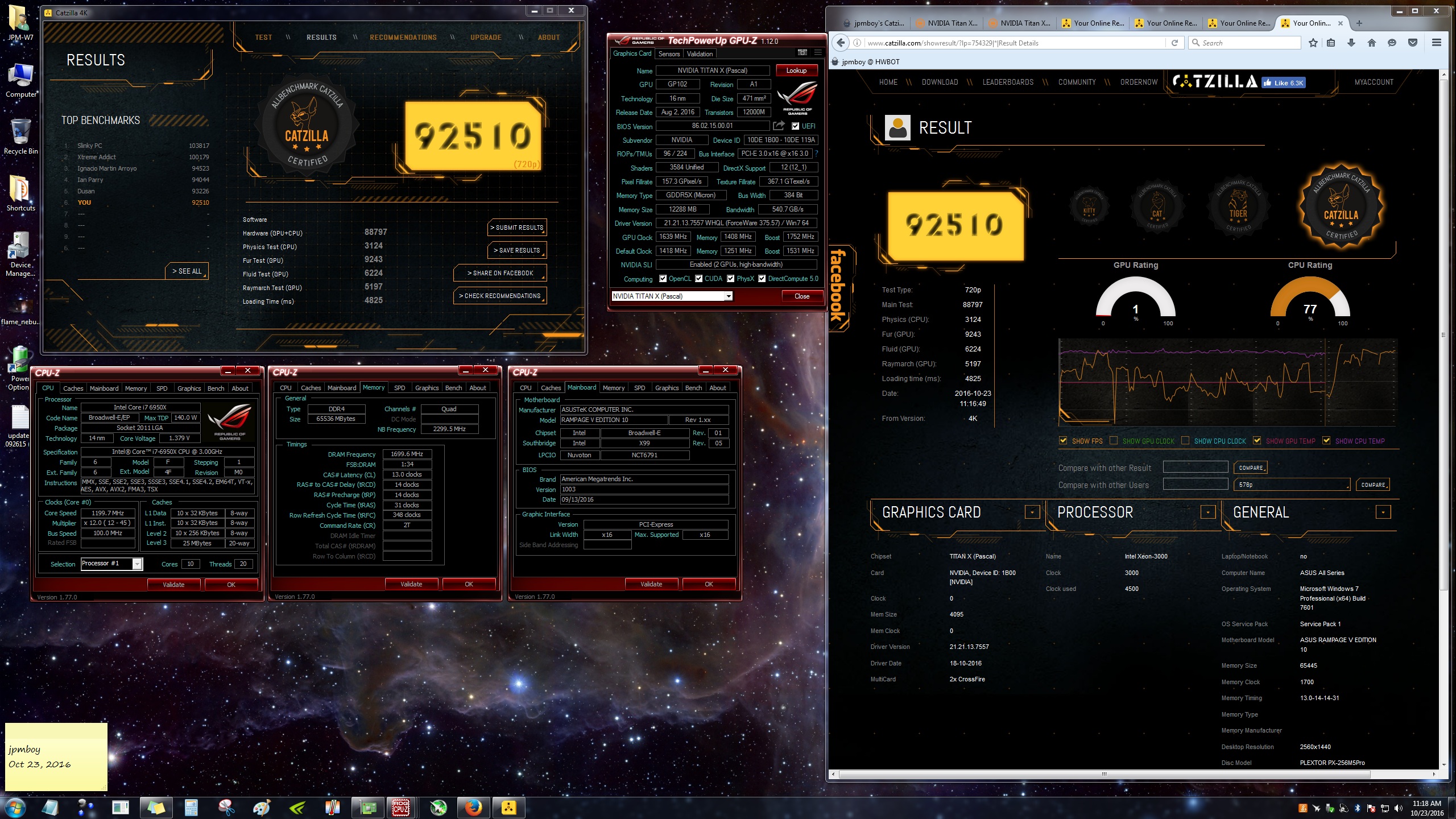Screen dimensions: 1456x819
Task: Toggle DirectCompute 5.0 checkbox
Action: pyautogui.click(x=762, y=279)
